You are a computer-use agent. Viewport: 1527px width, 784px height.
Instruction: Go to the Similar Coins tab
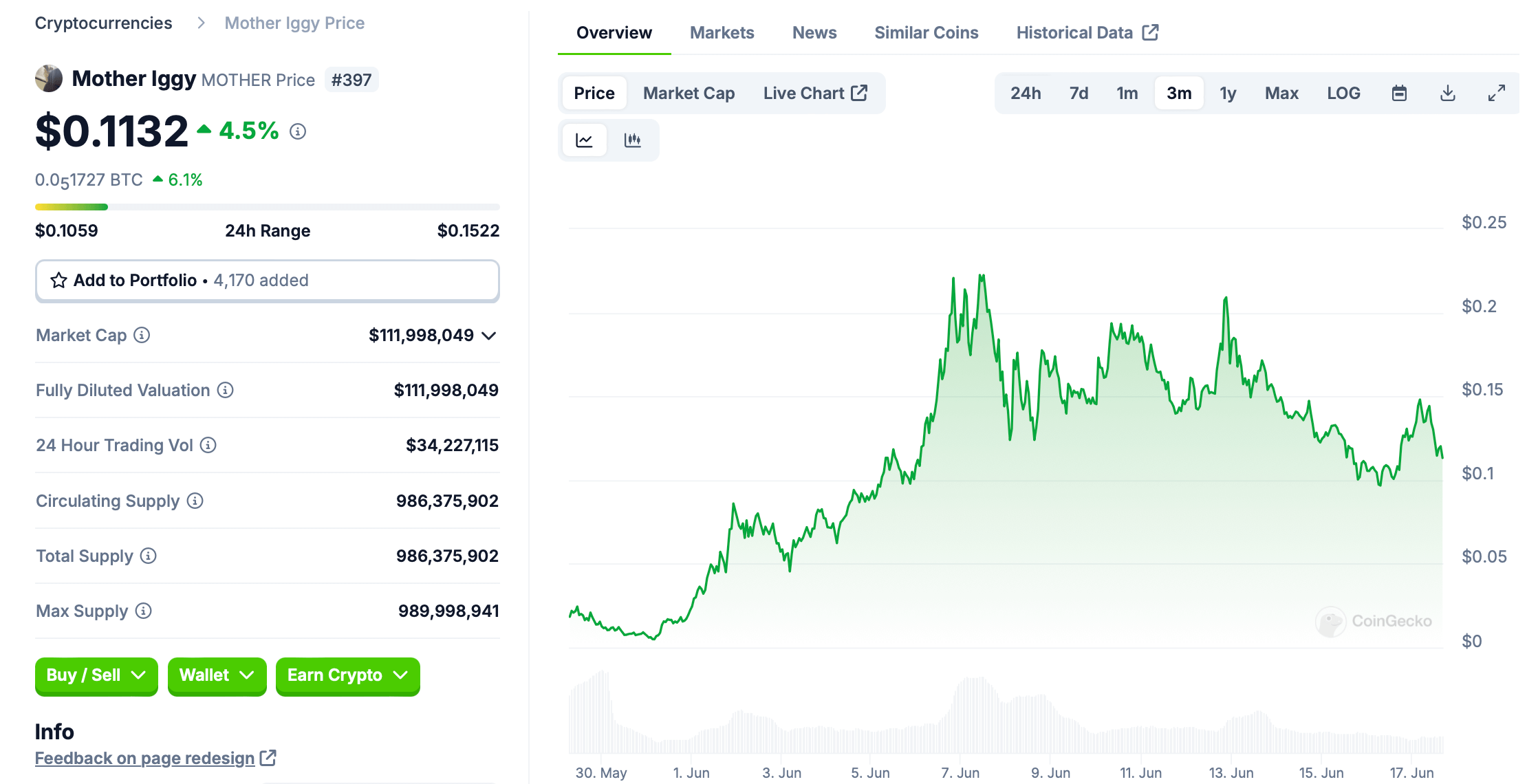[926, 32]
